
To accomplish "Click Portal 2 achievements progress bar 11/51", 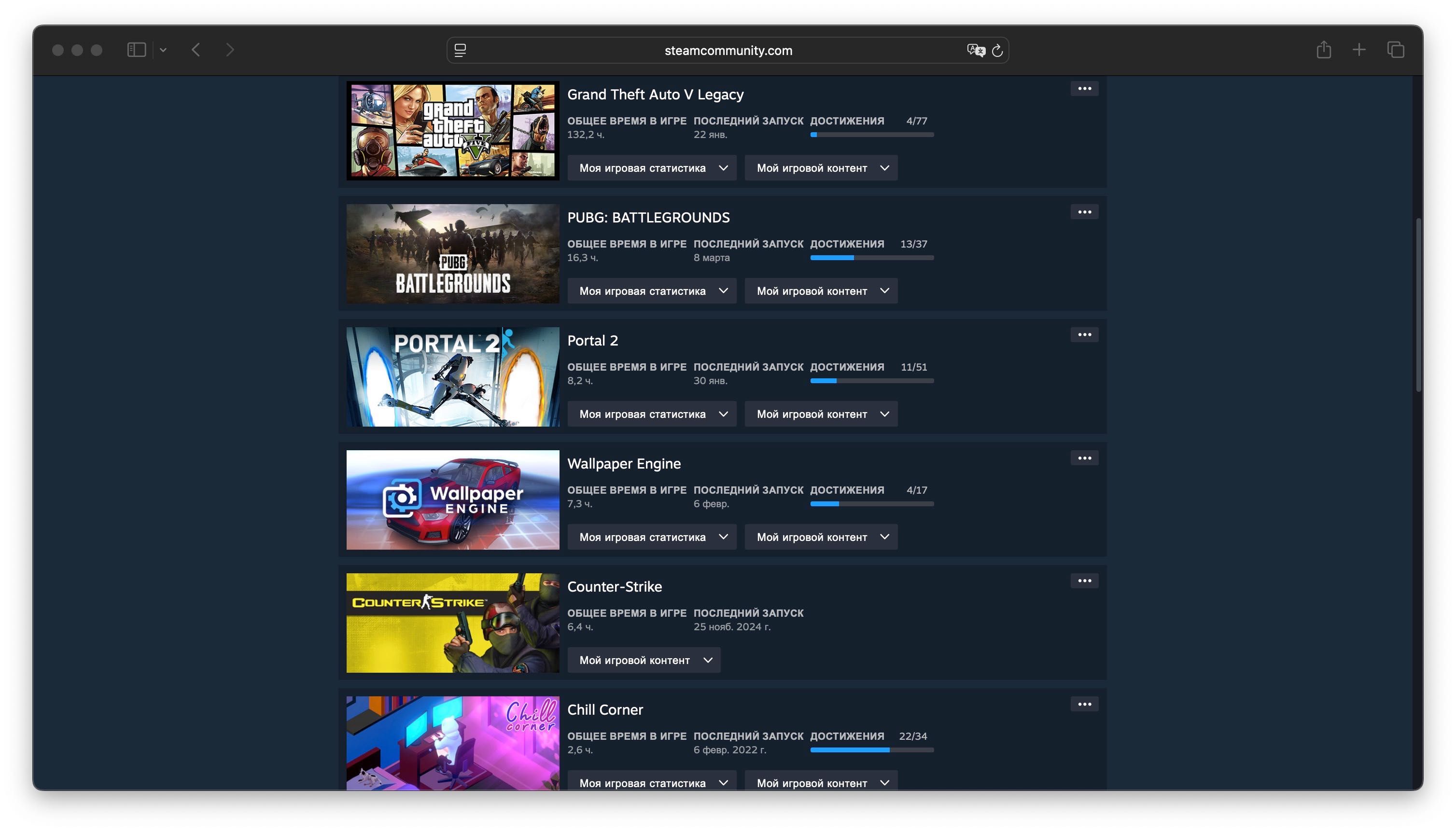I will pos(872,381).
